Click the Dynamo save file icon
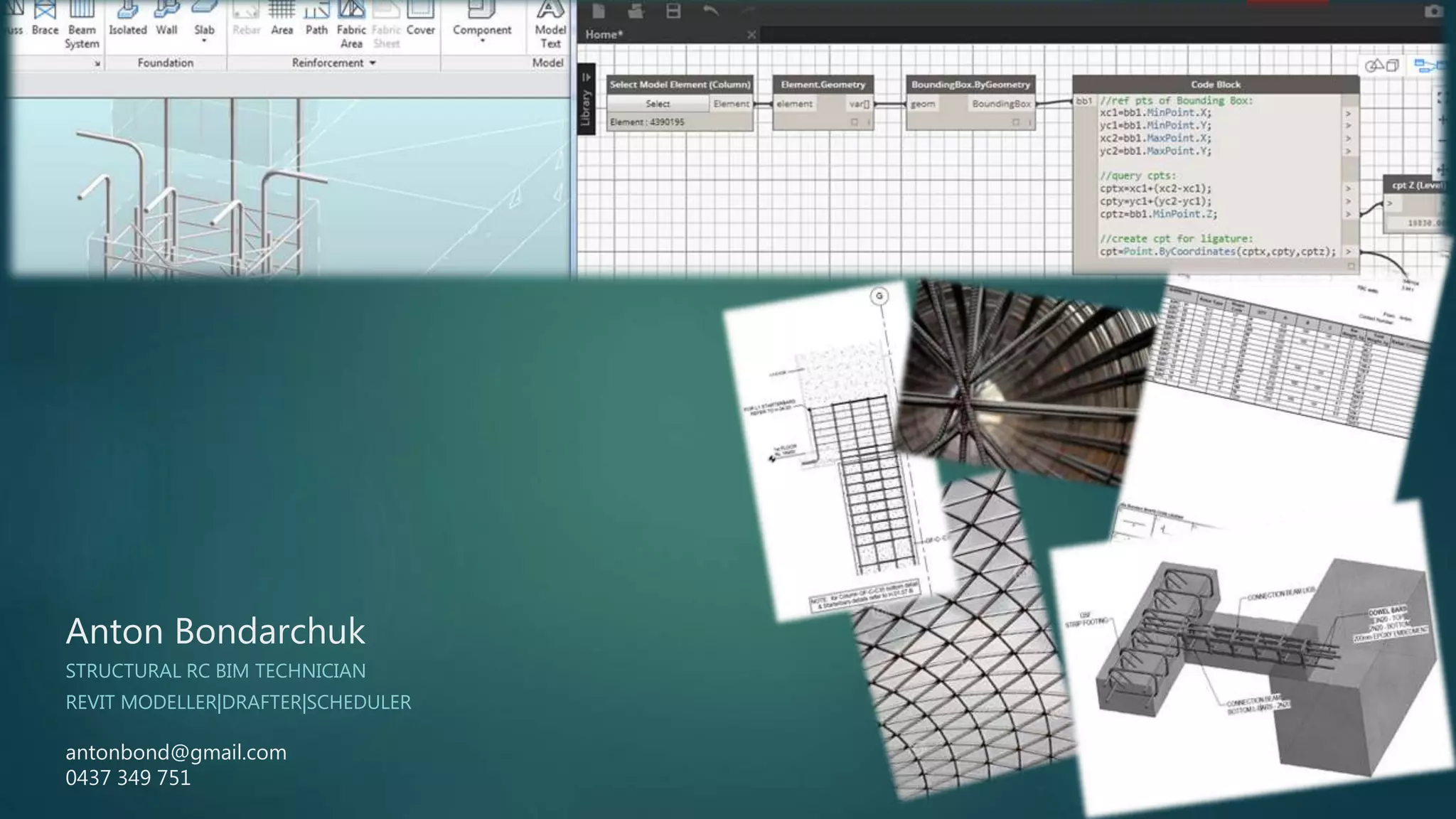 [673, 11]
